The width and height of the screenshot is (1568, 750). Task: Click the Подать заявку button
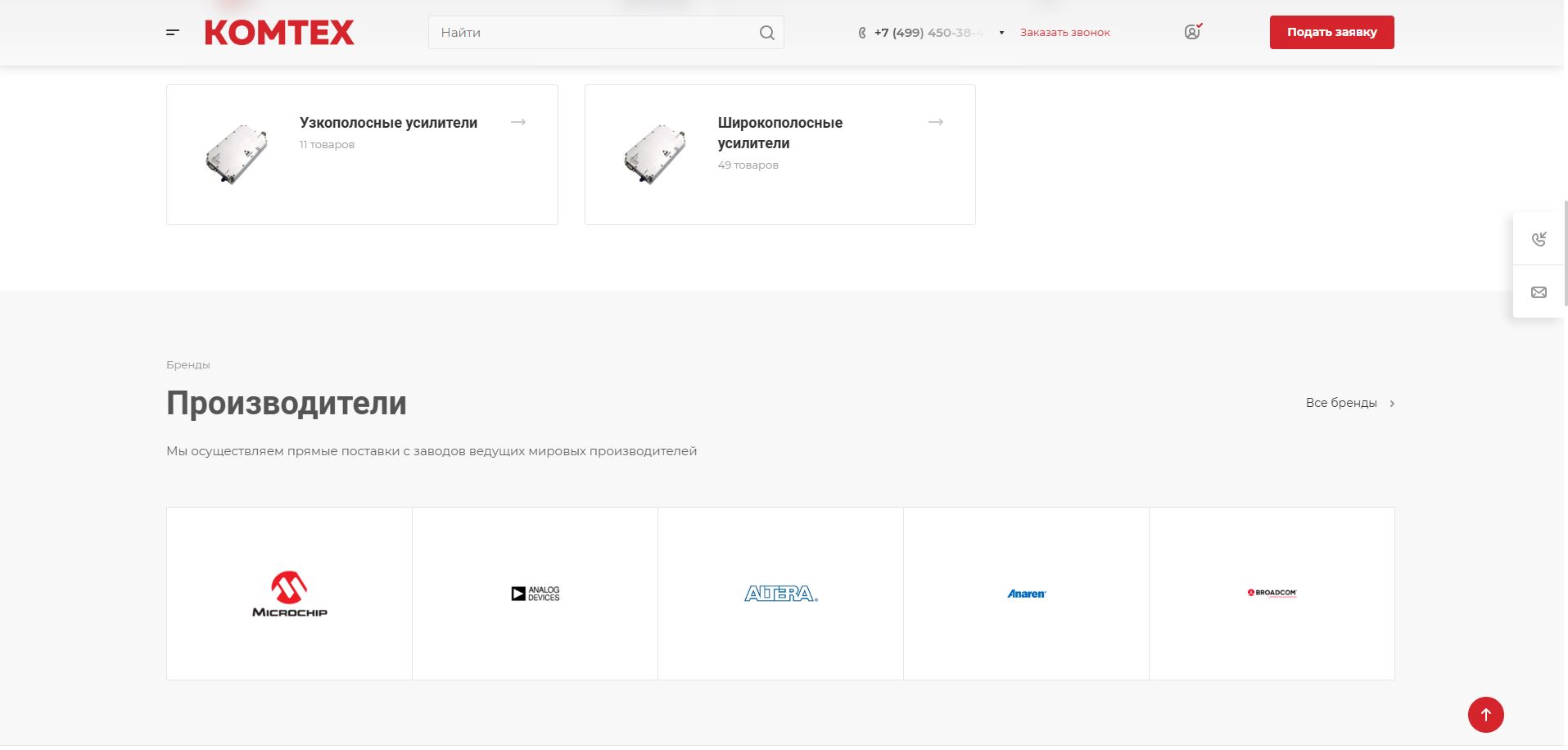pyautogui.click(x=1332, y=33)
